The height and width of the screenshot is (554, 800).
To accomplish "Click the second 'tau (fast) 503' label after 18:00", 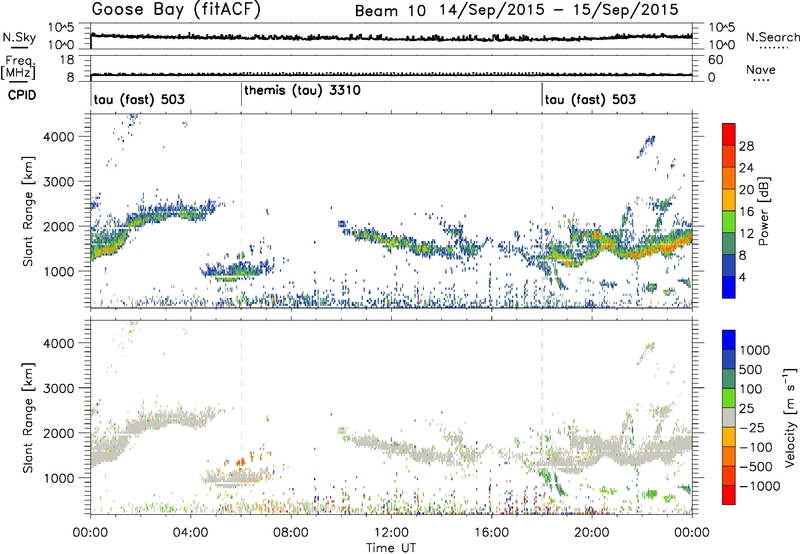I will click(x=590, y=99).
